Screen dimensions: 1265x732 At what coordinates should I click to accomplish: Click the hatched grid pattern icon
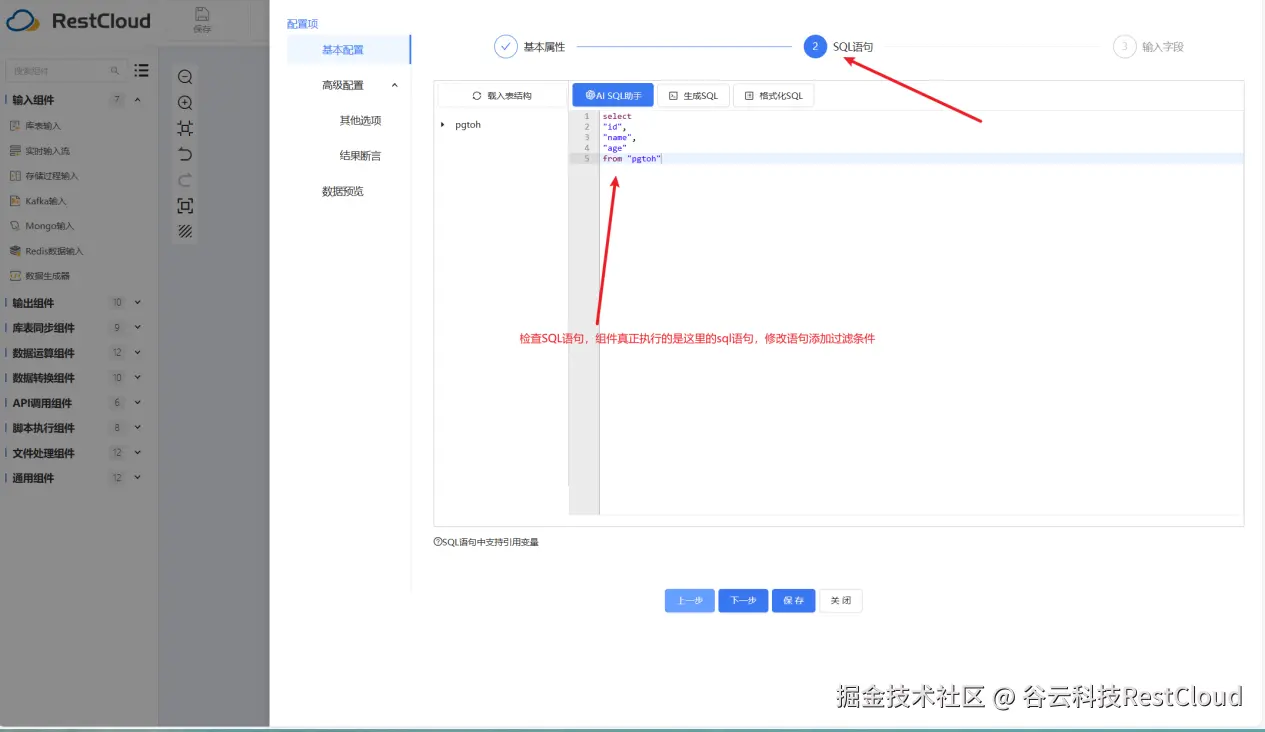click(185, 231)
